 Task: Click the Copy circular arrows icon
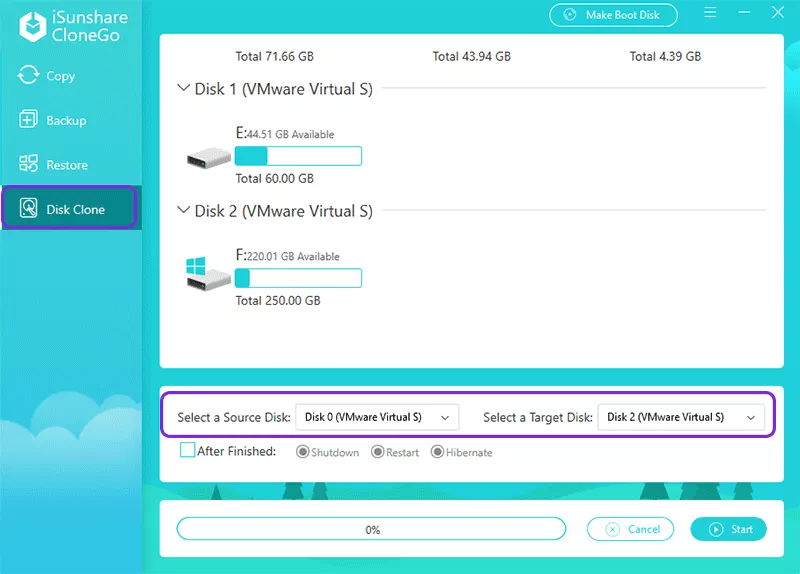coord(28,75)
